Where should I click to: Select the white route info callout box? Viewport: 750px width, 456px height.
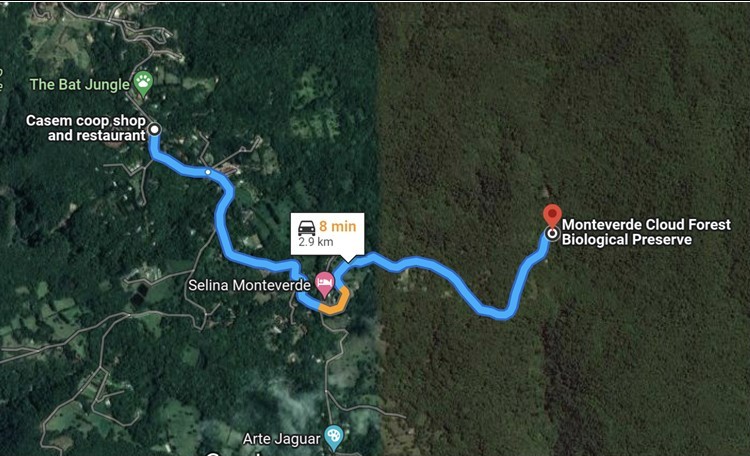328,234
